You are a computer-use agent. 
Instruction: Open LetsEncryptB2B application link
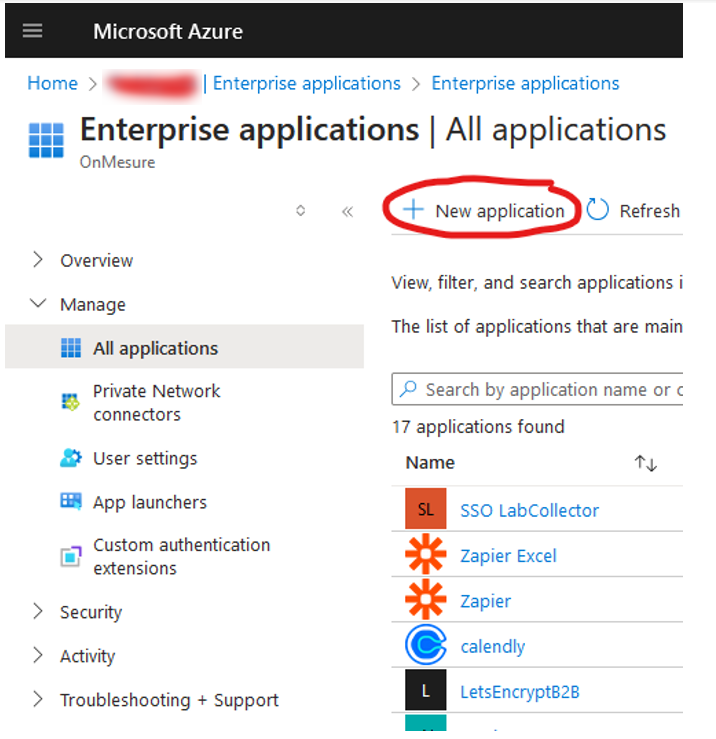point(520,692)
